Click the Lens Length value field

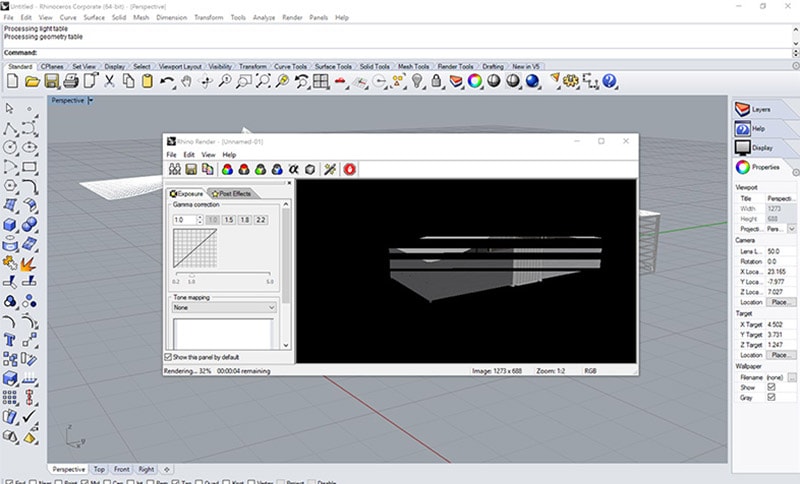(x=781, y=251)
